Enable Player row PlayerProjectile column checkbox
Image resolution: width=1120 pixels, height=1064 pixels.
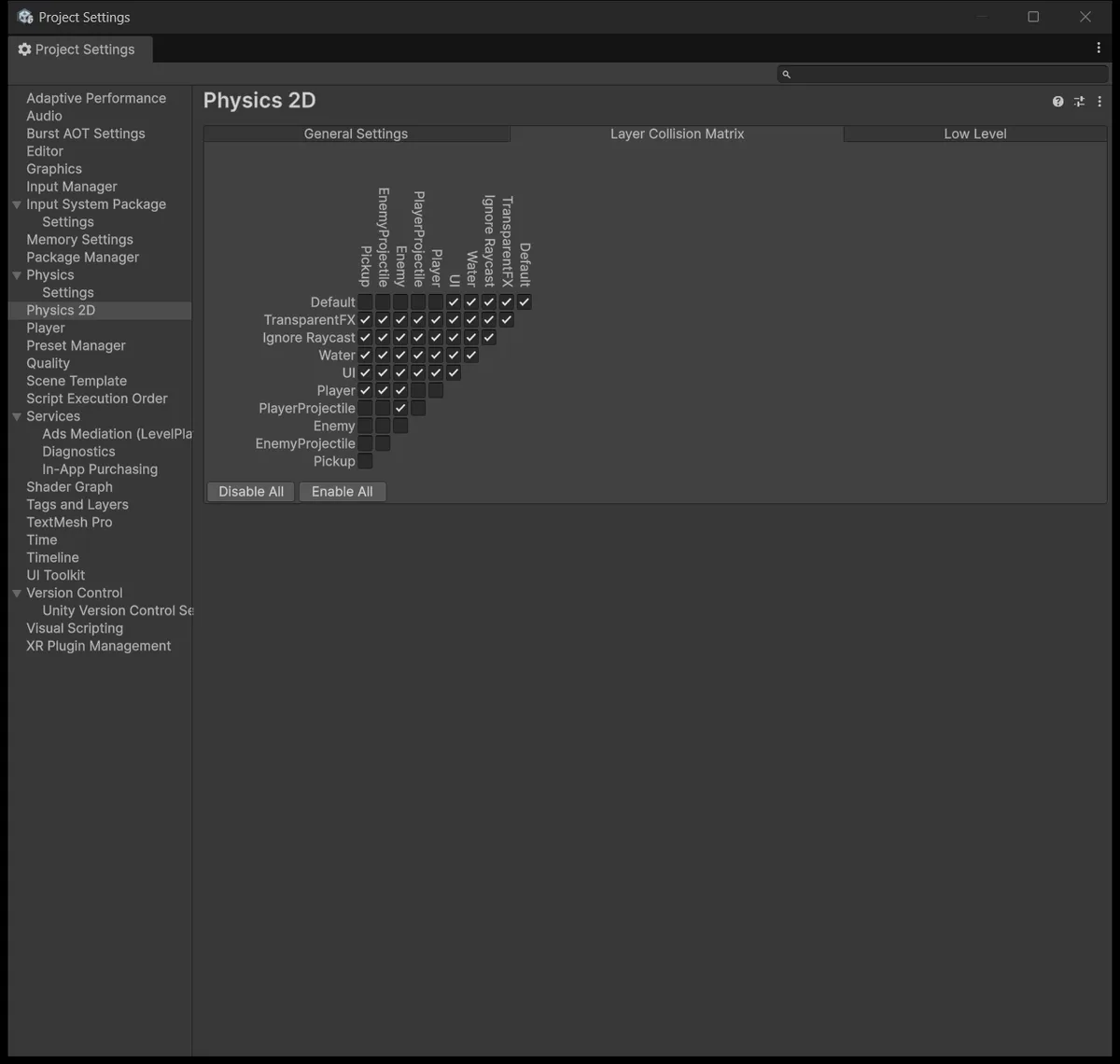[x=418, y=391]
